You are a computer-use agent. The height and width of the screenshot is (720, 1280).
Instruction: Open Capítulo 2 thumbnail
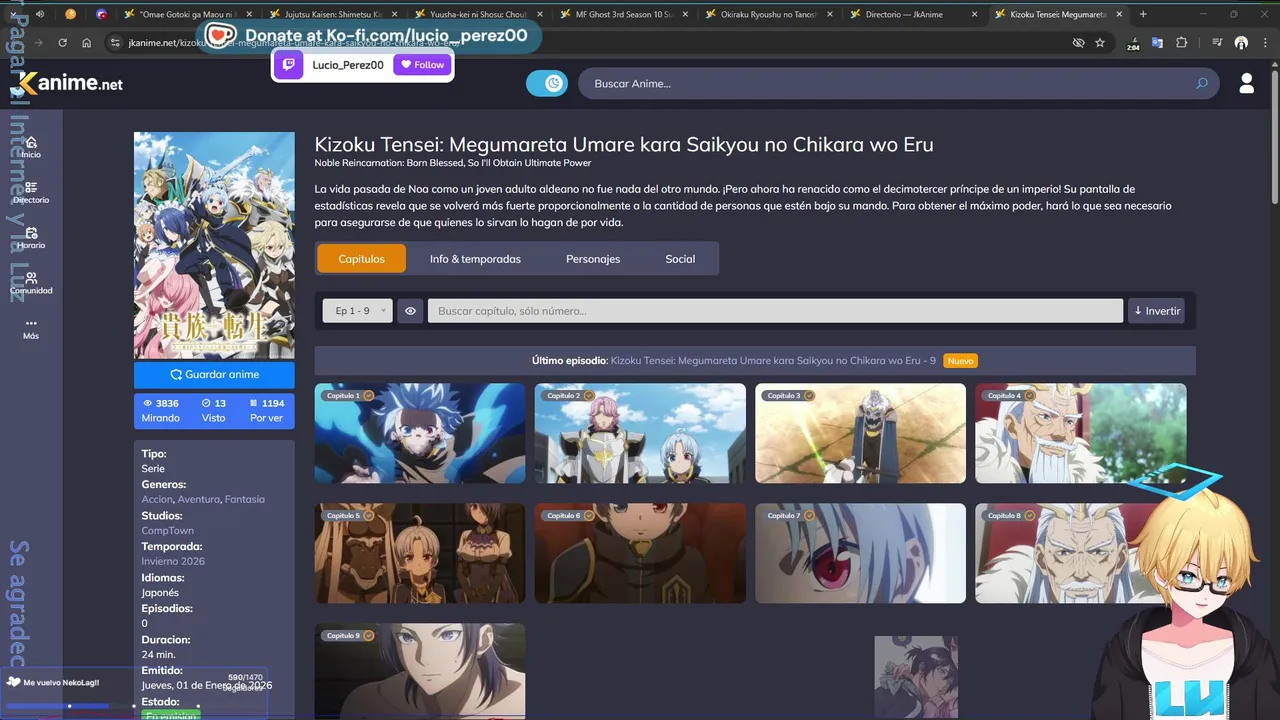(640, 433)
